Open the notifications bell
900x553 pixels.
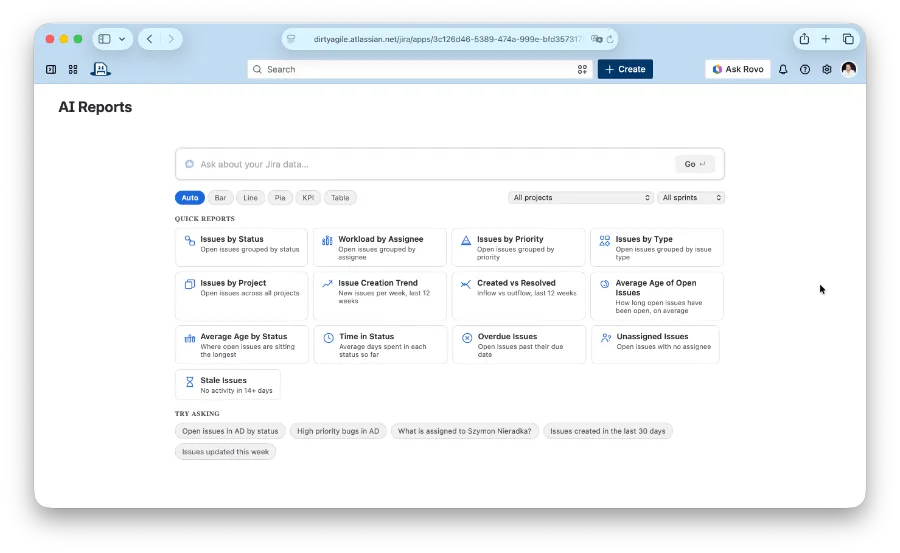point(783,69)
